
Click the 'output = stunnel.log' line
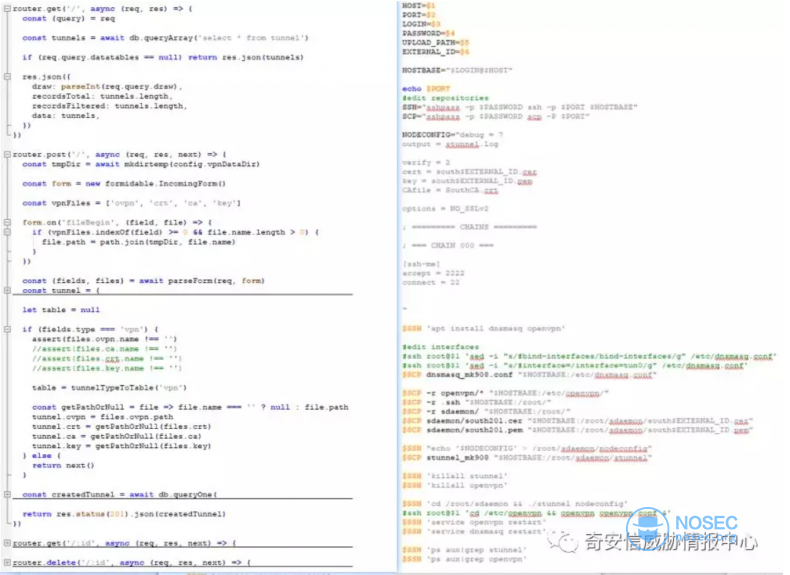[450, 144]
